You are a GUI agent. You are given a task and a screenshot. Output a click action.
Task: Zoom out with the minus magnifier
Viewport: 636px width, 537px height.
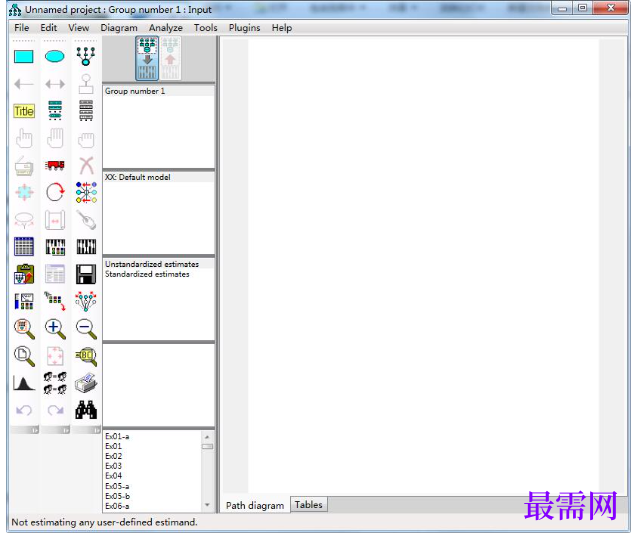coord(86,329)
